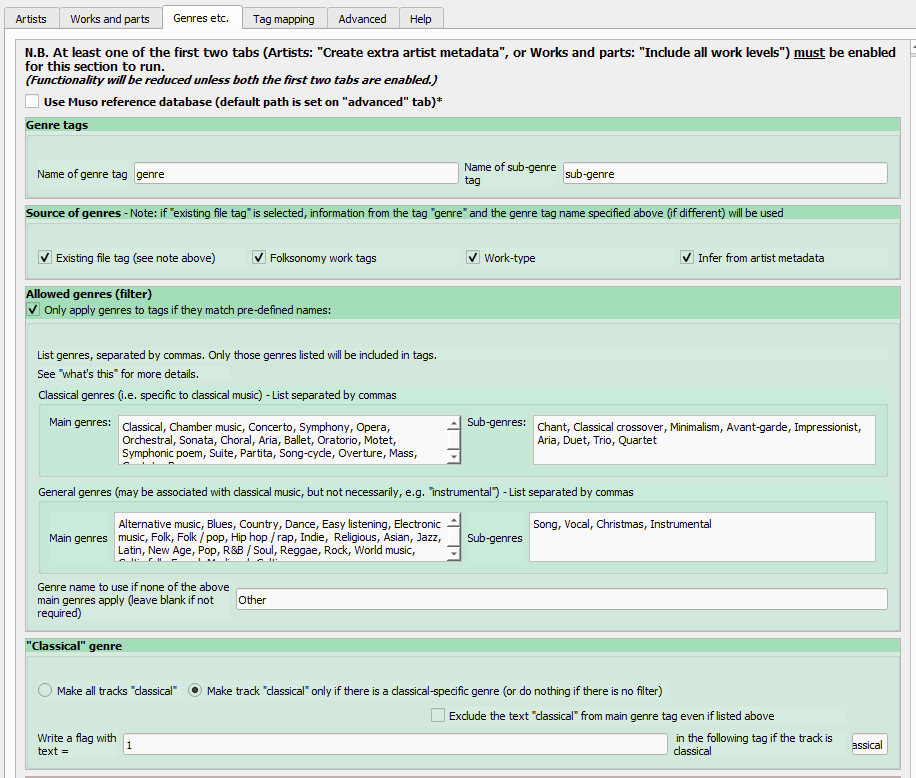Disable the Work-type genre source
Image resolution: width=916 pixels, height=778 pixels.
pos(474,258)
